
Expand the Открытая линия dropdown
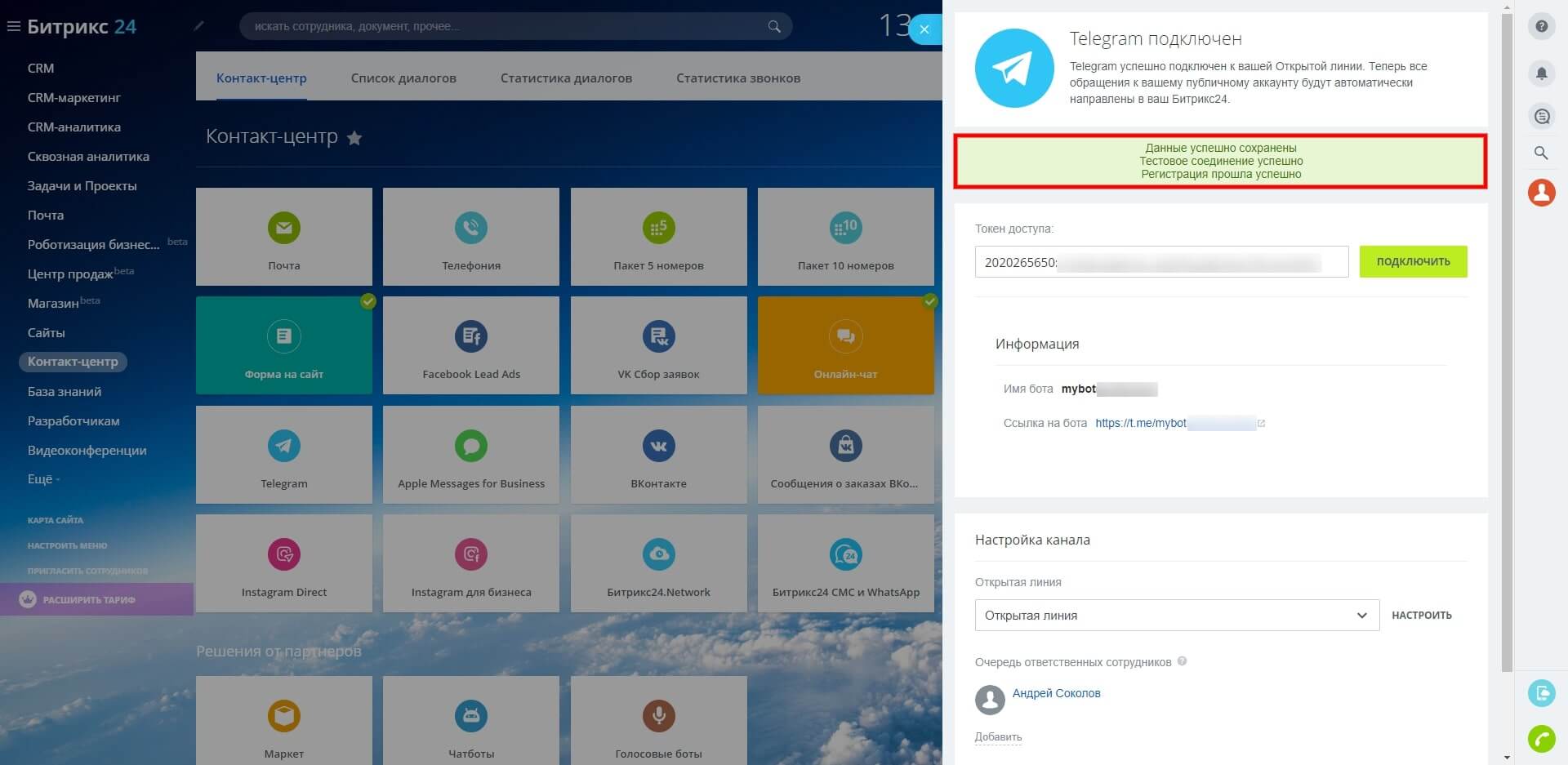point(1177,616)
